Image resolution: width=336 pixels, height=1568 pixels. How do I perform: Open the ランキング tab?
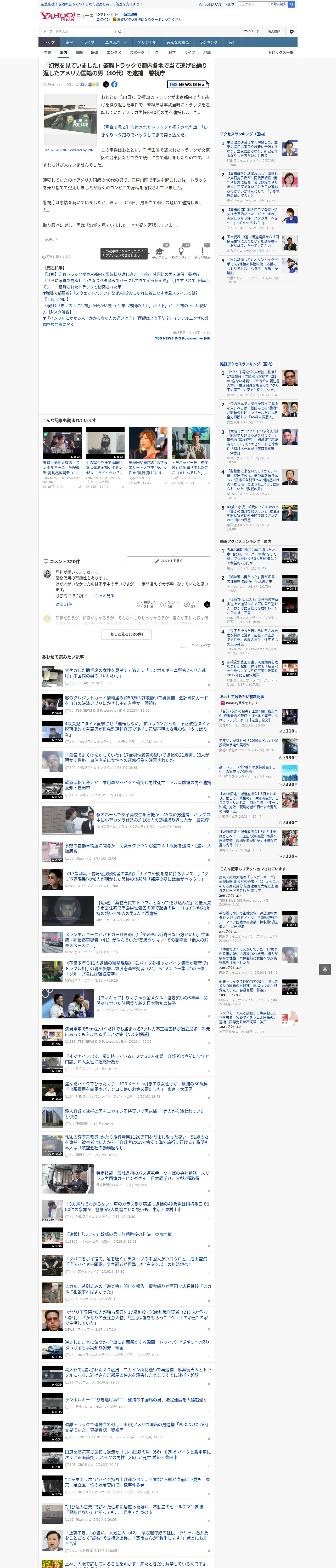point(209,42)
